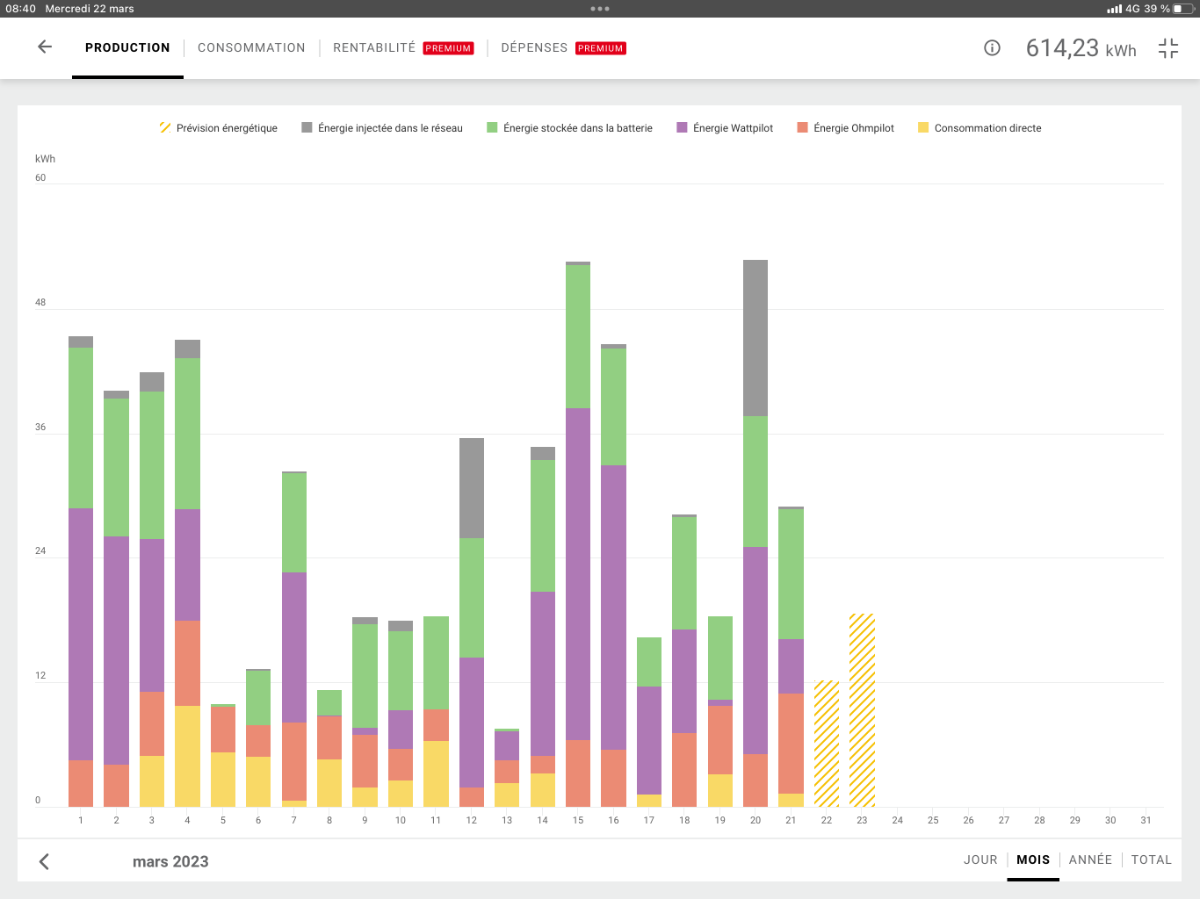Image resolution: width=1200 pixels, height=899 pixels.
Task: Select the Total time range
Action: (1151, 860)
